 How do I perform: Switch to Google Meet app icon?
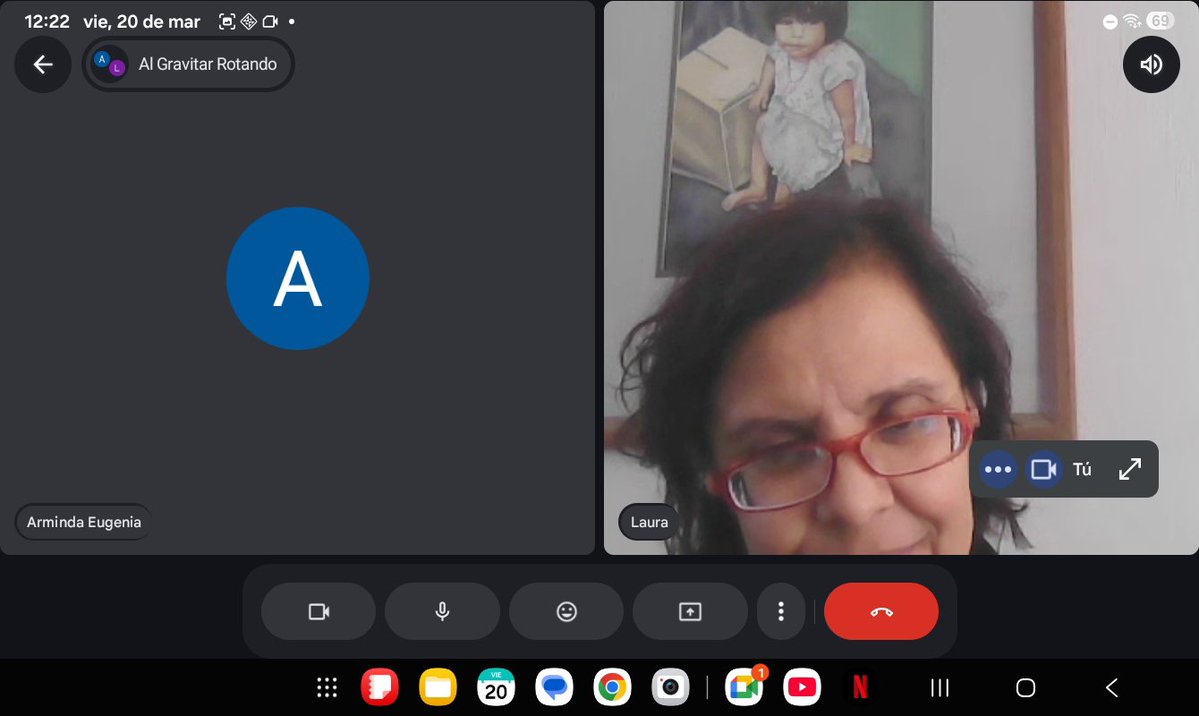point(743,687)
